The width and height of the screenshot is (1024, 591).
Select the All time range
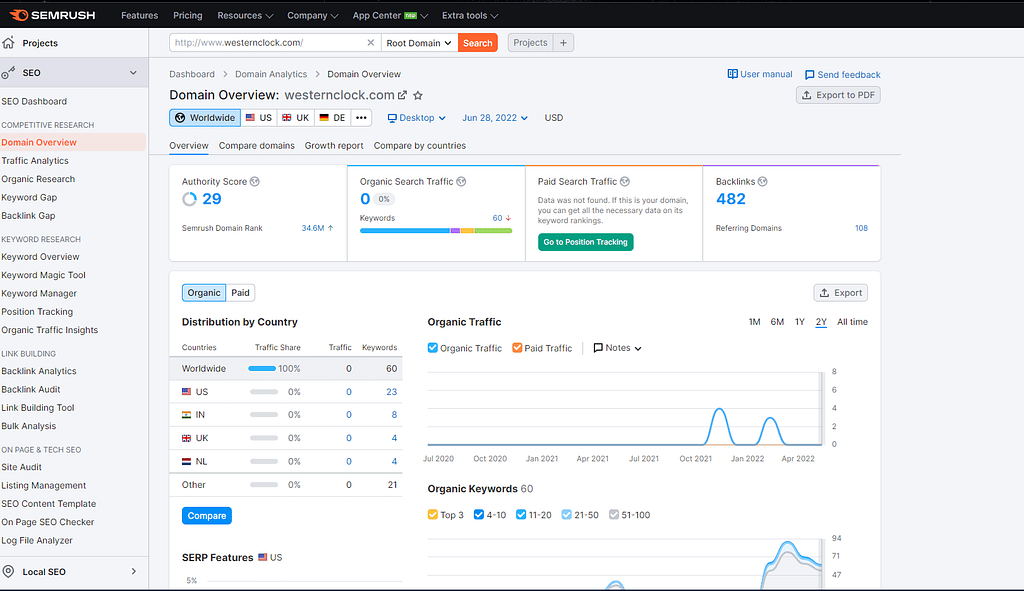[852, 322]
